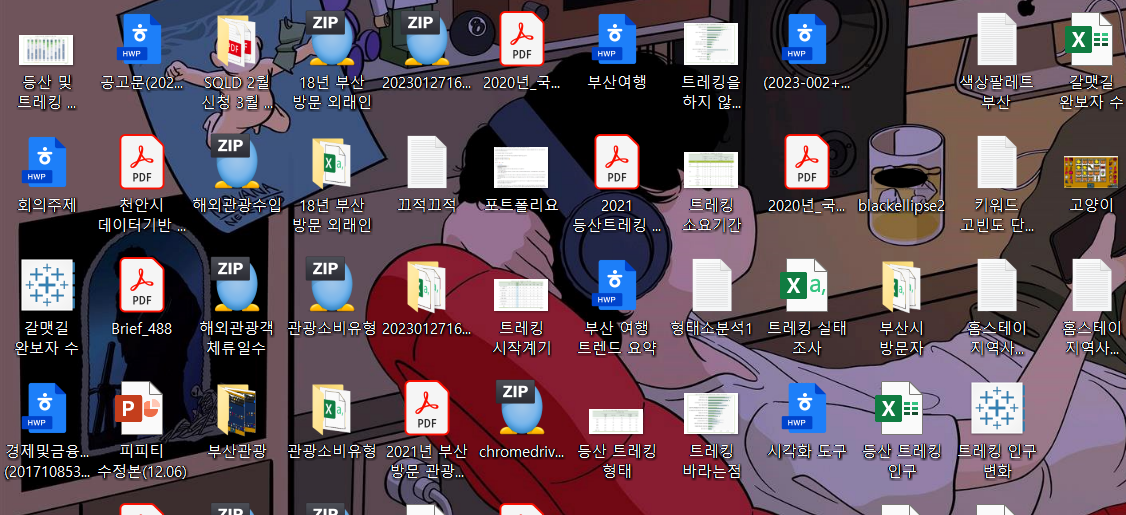Select the 등산 트레킹 인구 Excel file
The image size is (1126, 515).
coord(901,408)
